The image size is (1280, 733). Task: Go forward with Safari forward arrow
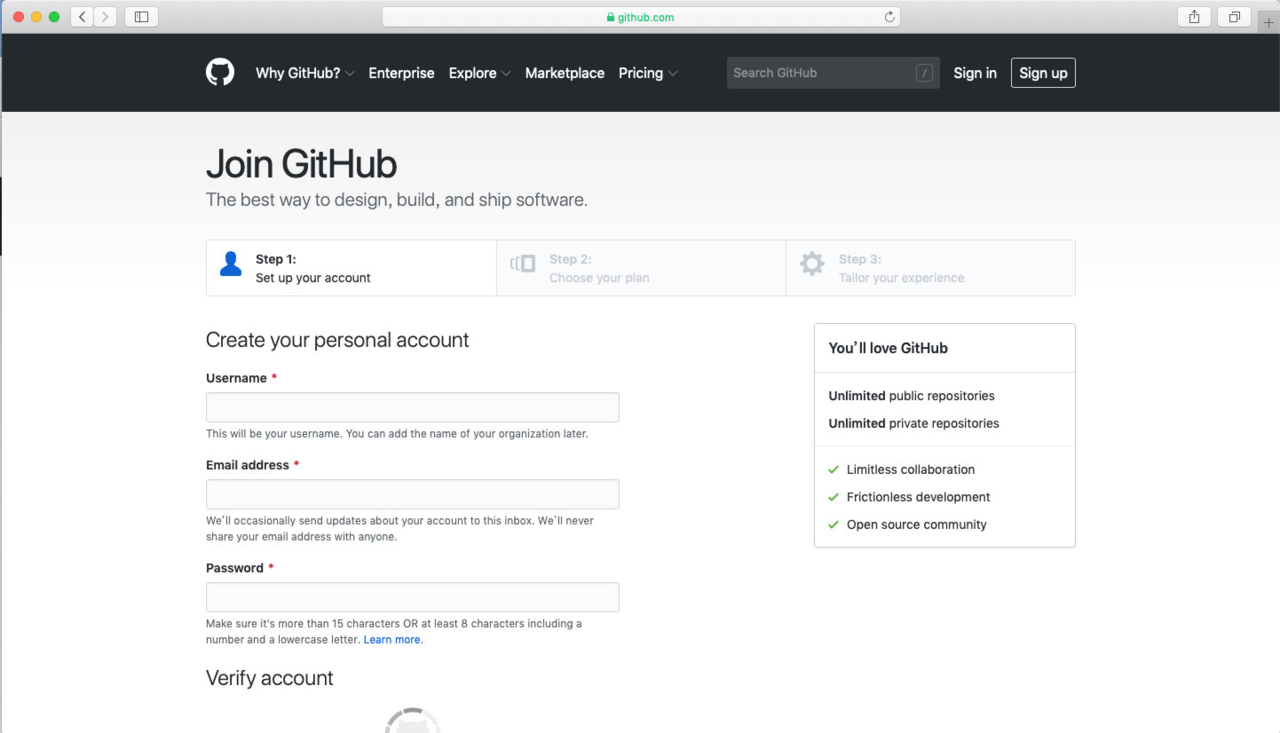click(105, 17)
